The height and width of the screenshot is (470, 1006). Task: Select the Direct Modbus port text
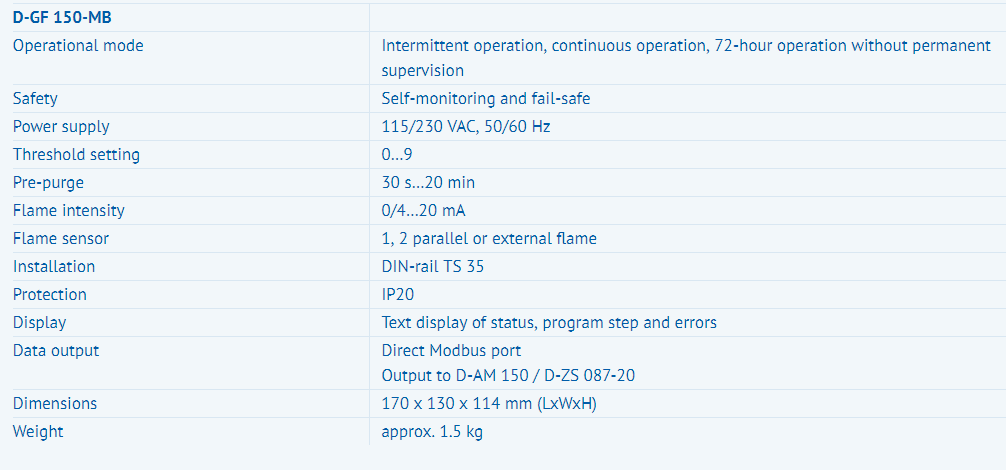(x=451, y=351)
